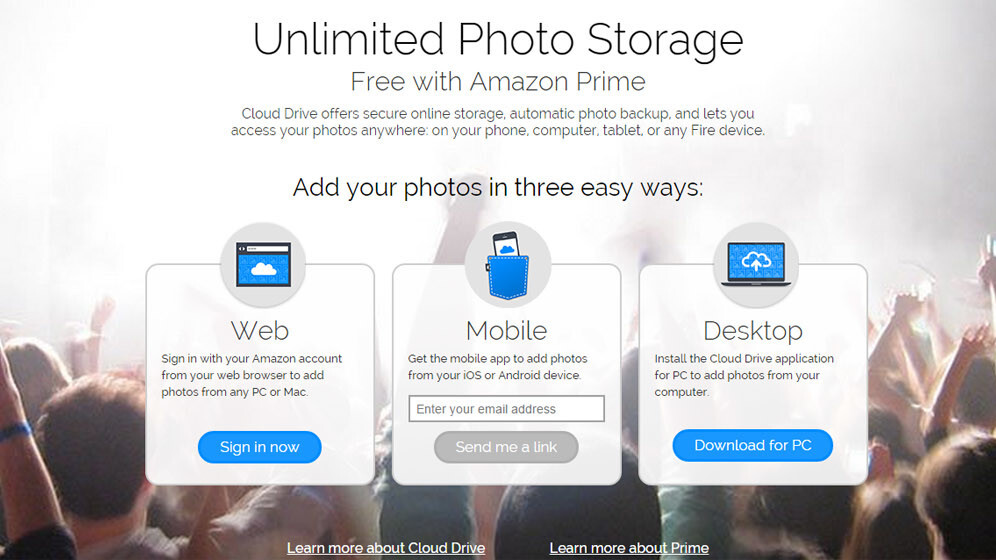
Task: Click the Free with Amazon Prime subtitle
Action: pos(498,81)
